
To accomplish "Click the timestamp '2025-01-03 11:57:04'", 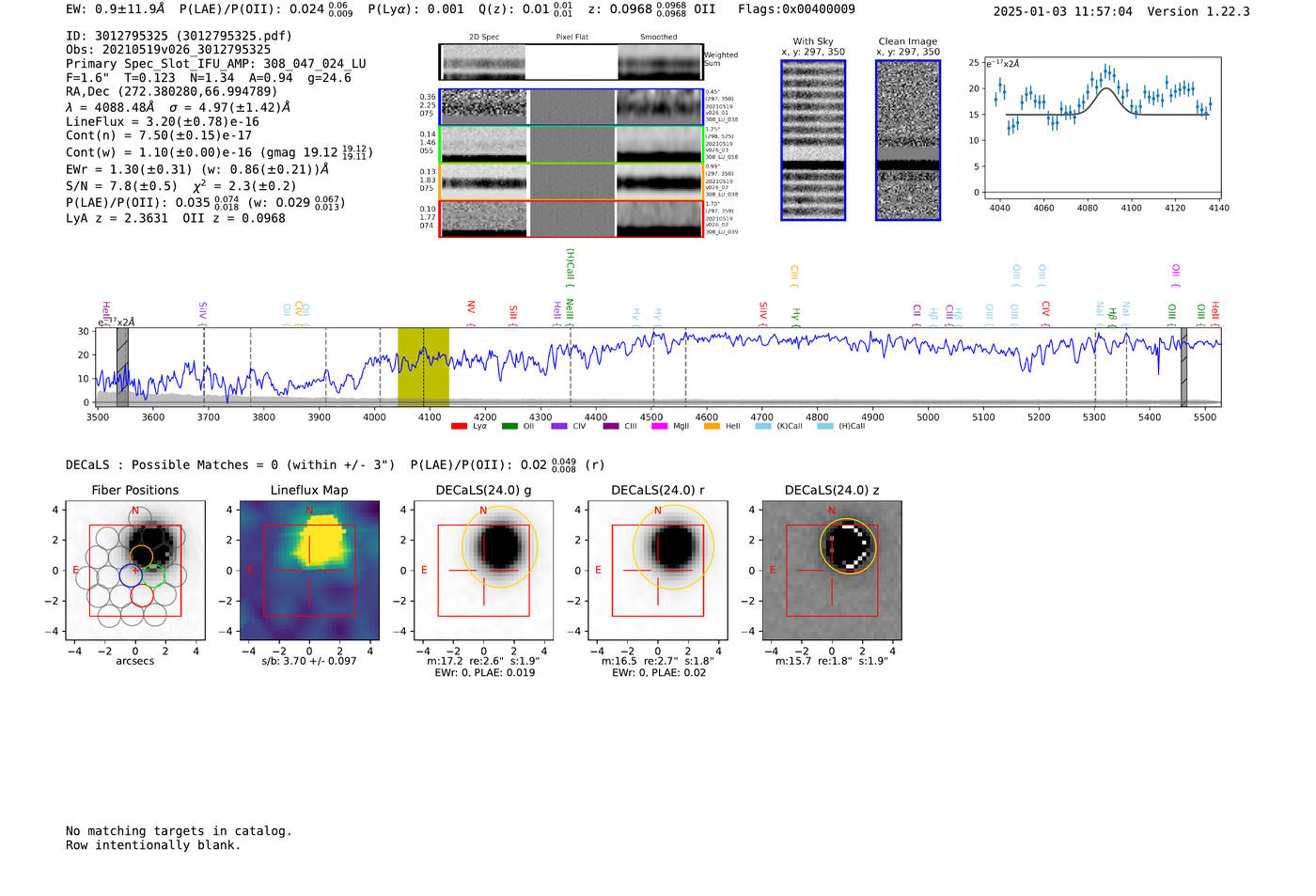I will click(1063, 11).
